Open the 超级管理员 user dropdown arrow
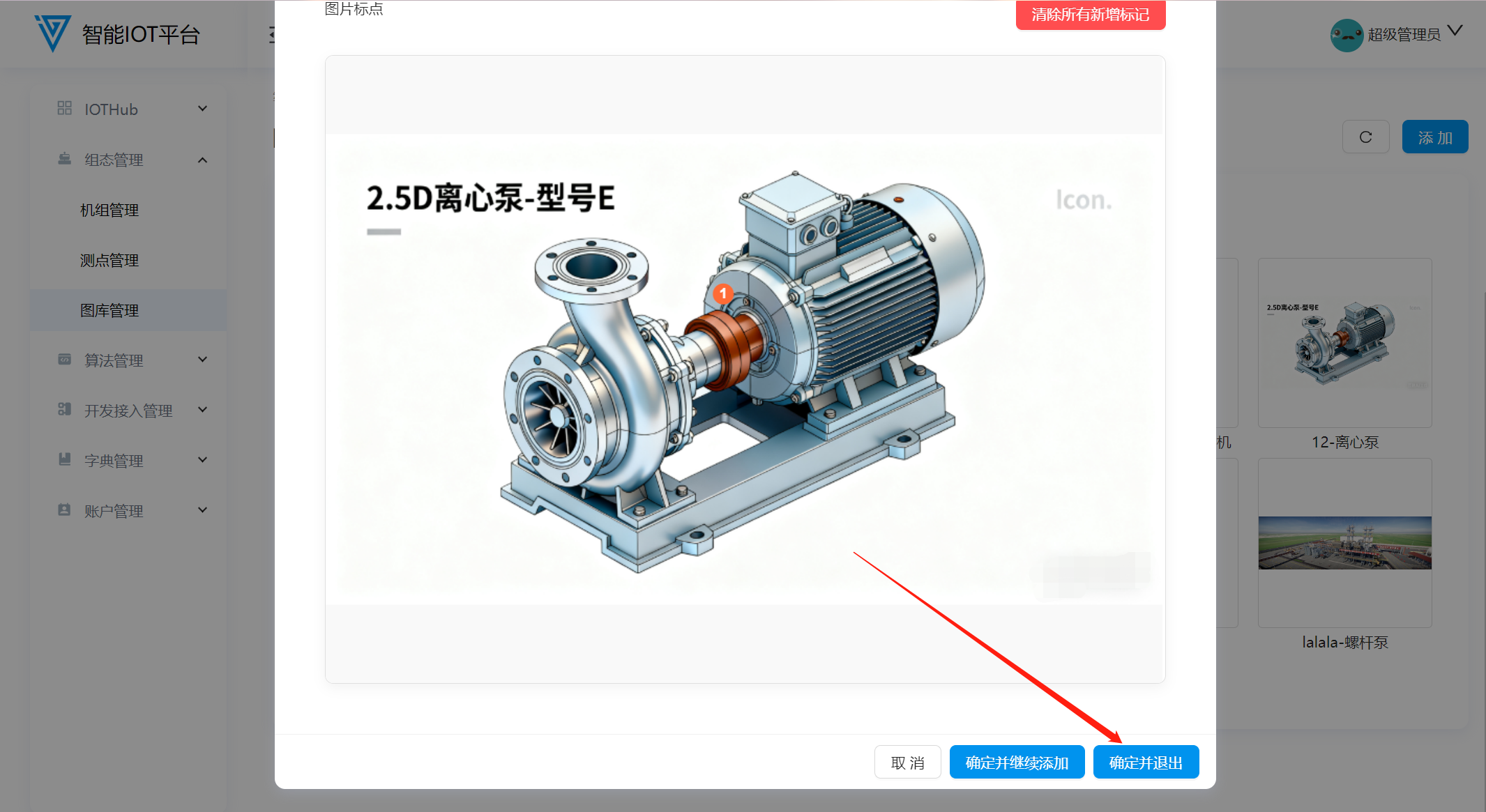 point(1455,31)
